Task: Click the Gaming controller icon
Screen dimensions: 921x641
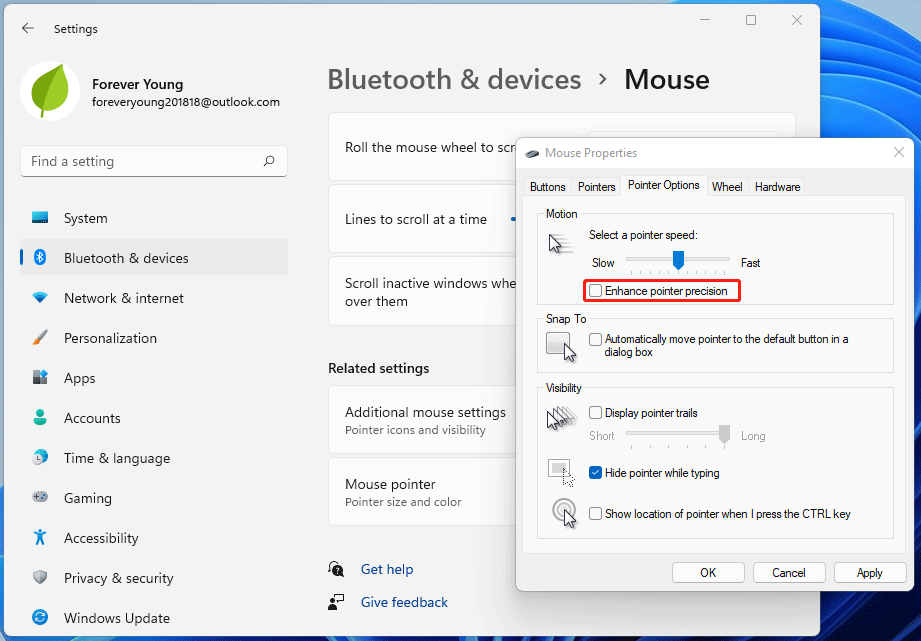Action: pyautogui.click(x=40, y=498)
